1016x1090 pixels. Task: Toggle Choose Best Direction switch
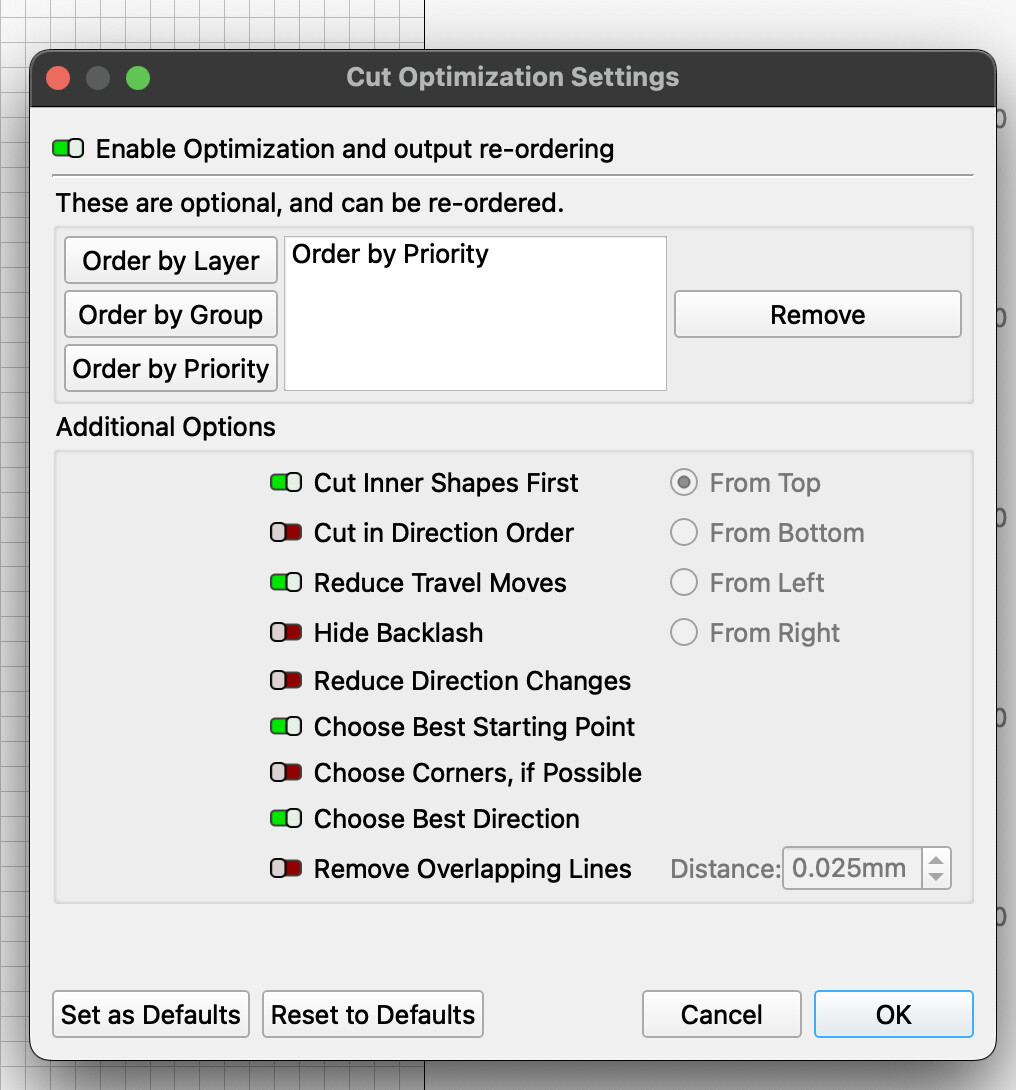286,819
